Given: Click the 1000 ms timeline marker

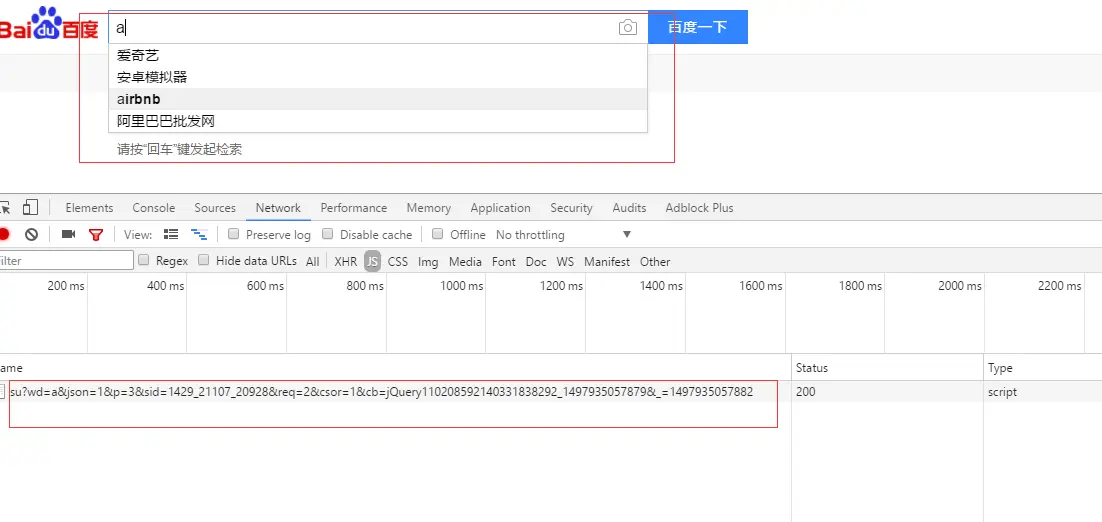Looking at the screenshot, I should [x=462, y=286].
